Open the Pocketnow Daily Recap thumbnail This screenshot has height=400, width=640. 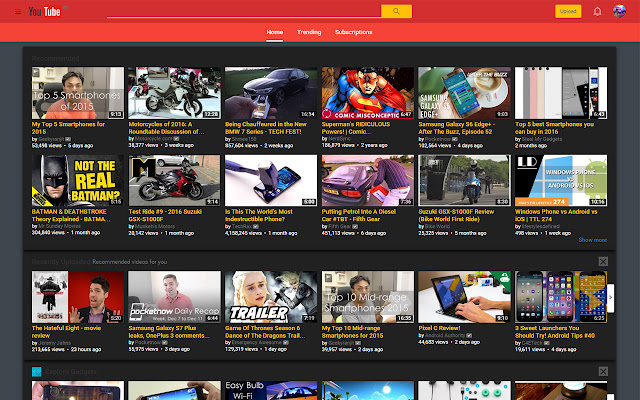[174, 297]
